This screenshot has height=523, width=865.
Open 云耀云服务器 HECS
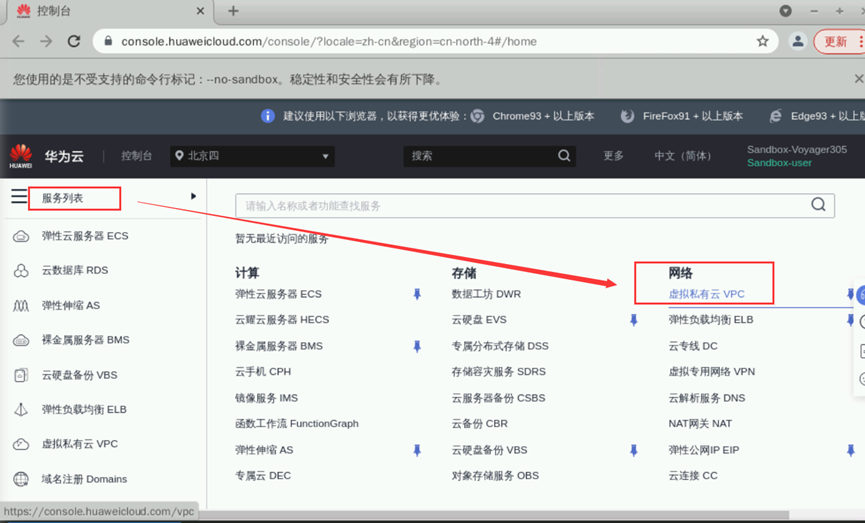[x=282, y=320]
